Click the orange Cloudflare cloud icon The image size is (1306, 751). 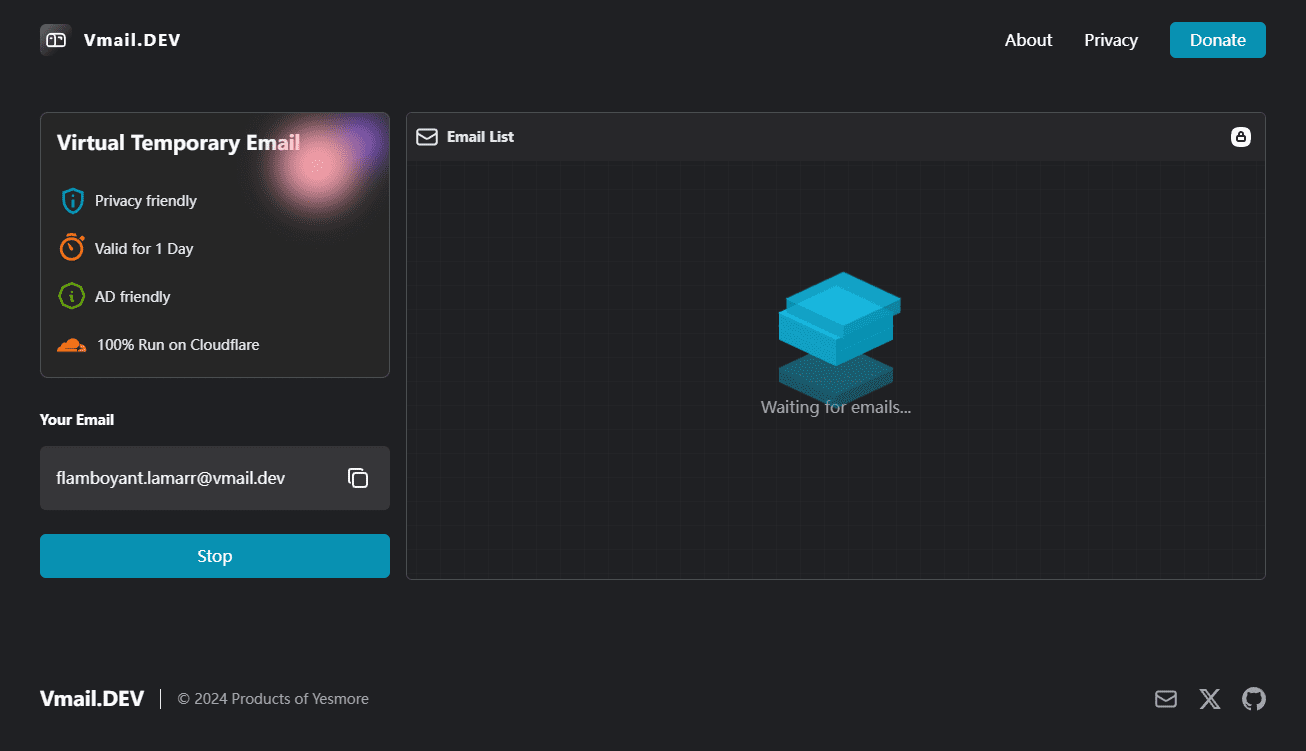coord(71,345)
